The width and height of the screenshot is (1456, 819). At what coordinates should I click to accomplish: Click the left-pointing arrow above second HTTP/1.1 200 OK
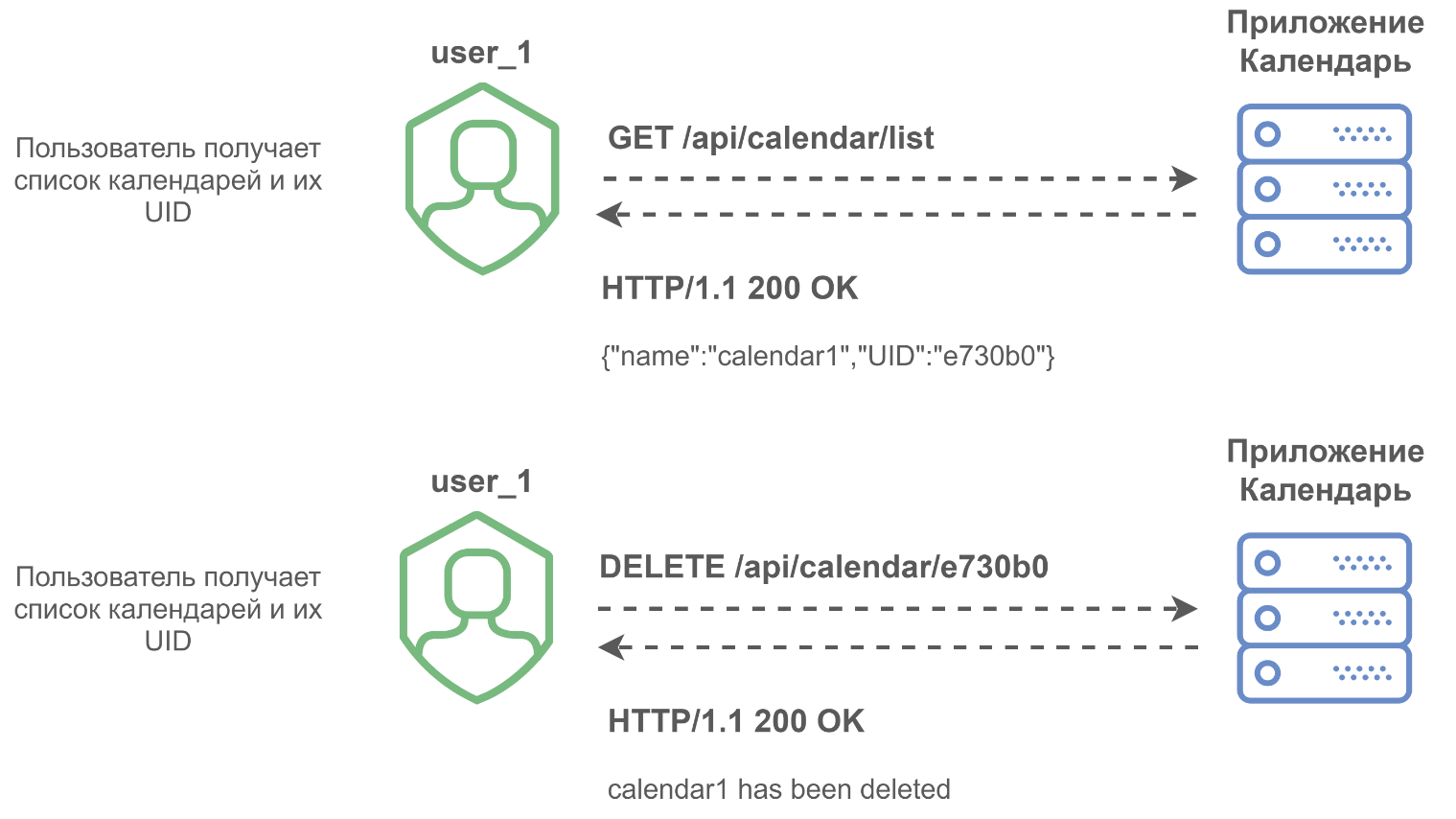pyautogui.click(x=897, y=647)
